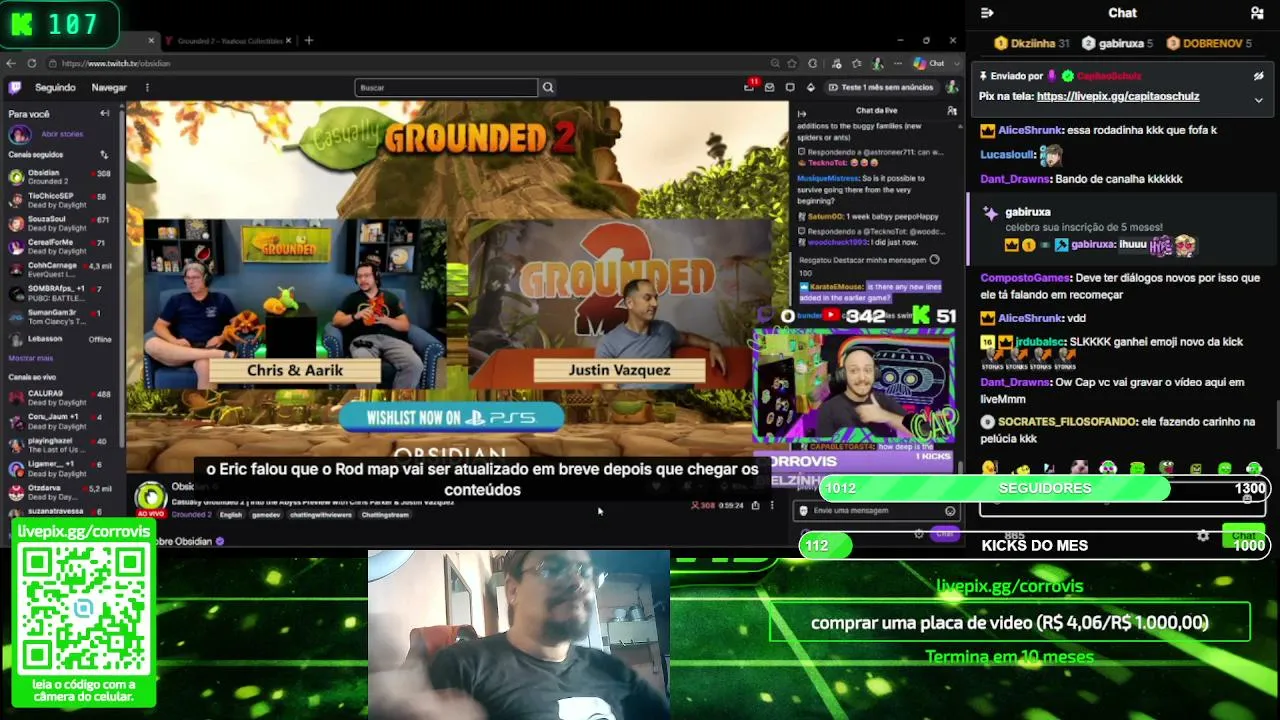Collapse the Para você sidebar
Image resolution: width=1280 pixels, height=720 pixels.
(105, 114)
